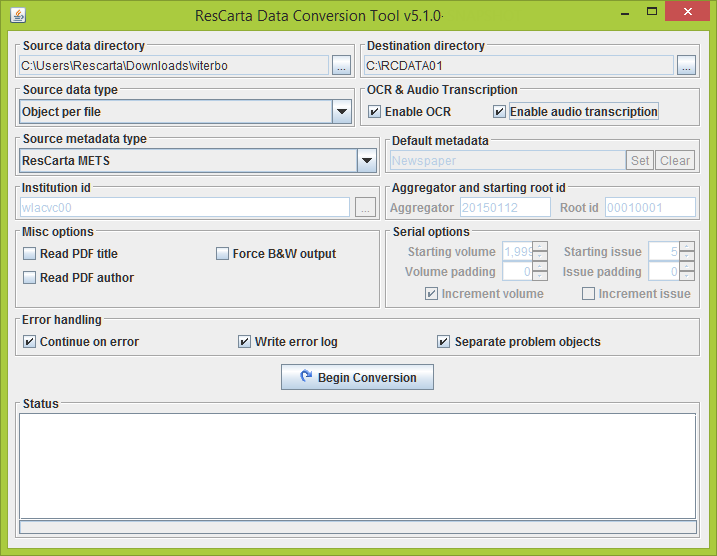Toggle the Increment issue checkbox
Viewport: 717px width, 556px height.
pos(588,294)
